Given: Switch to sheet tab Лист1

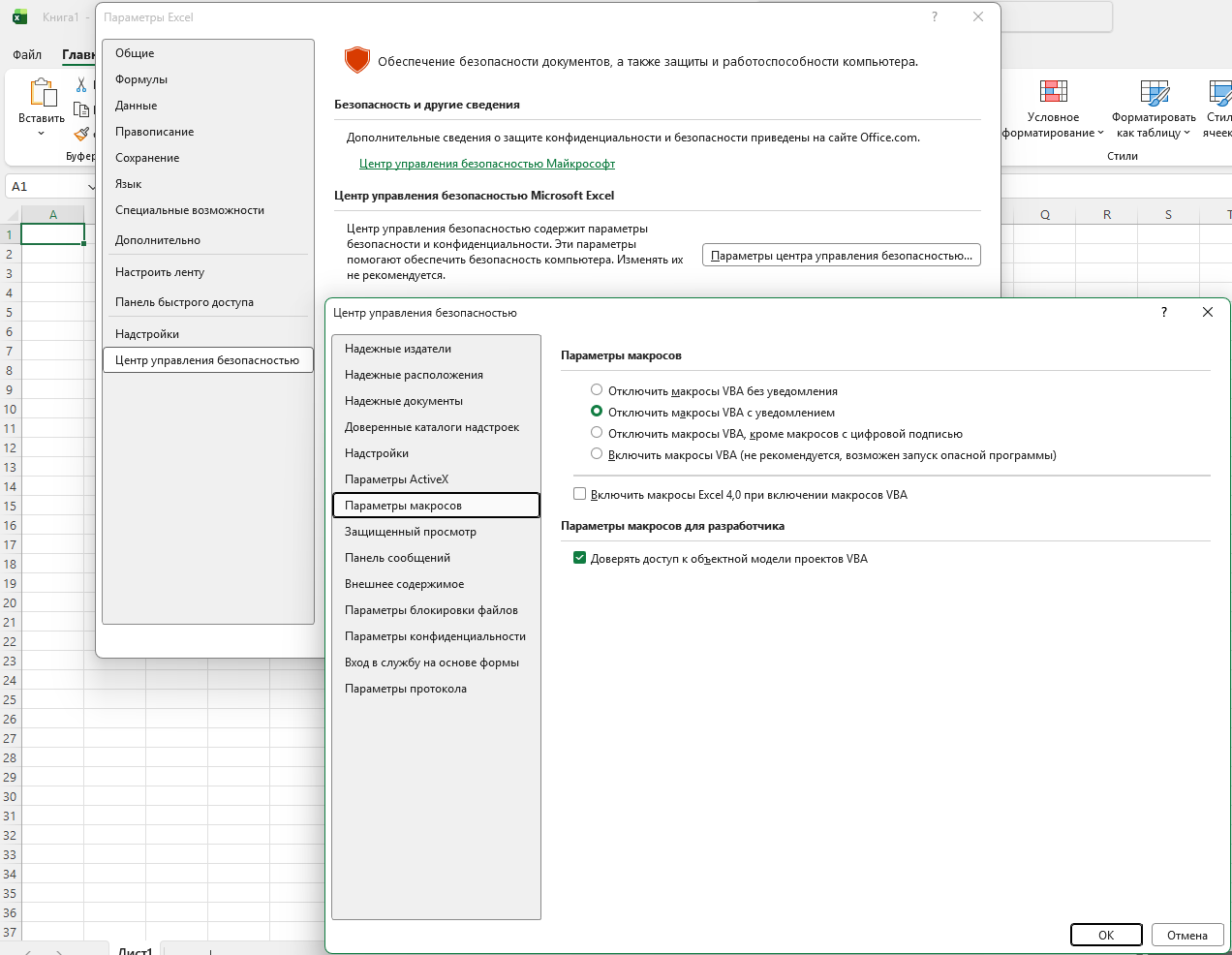Looking at the screenshot, I should [135, 949].
